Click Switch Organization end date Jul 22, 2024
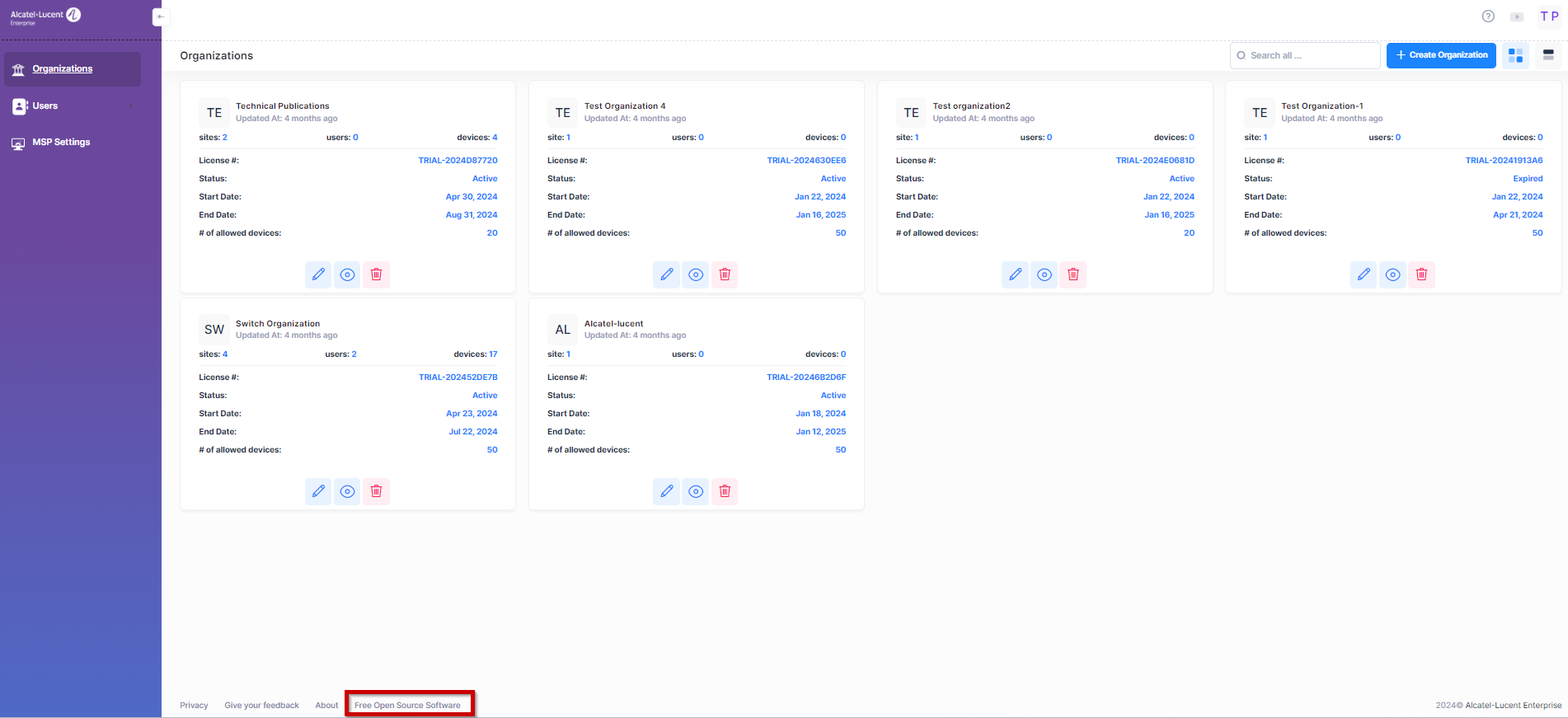Image resolution: width=1568 pixels, height=718 pixels. [x=473, y=432]
